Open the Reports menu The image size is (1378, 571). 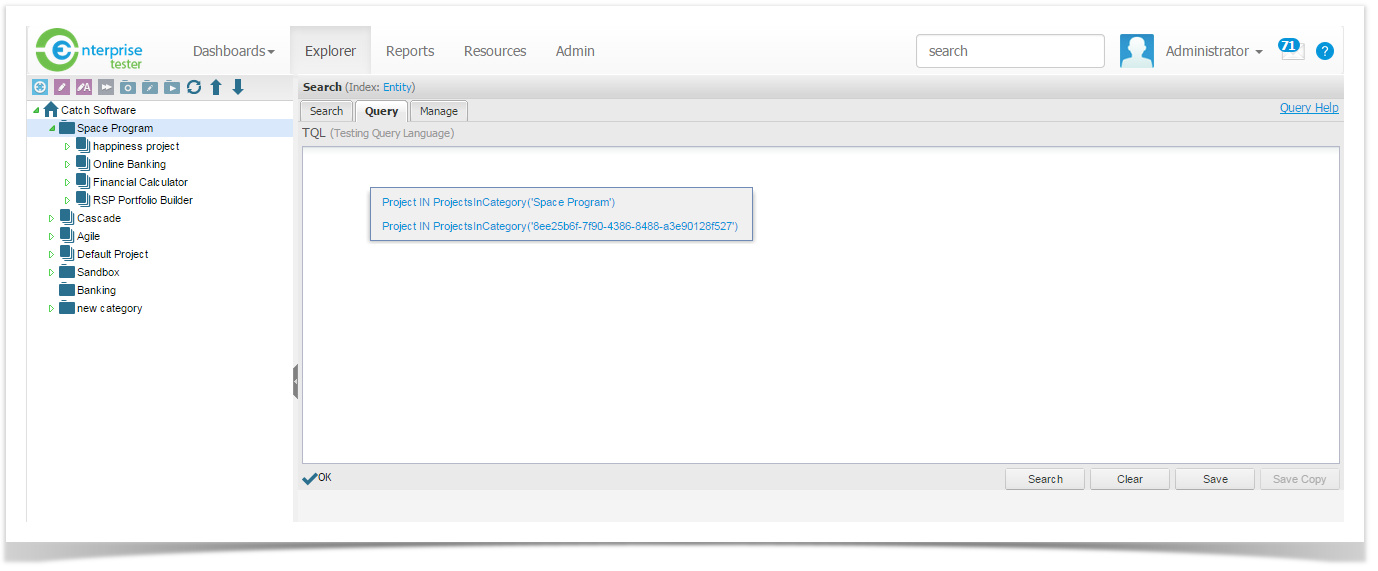click(410, 51)
